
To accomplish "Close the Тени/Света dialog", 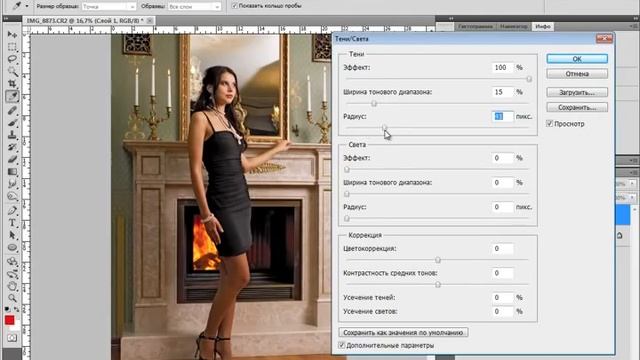I will click(604, 38).
